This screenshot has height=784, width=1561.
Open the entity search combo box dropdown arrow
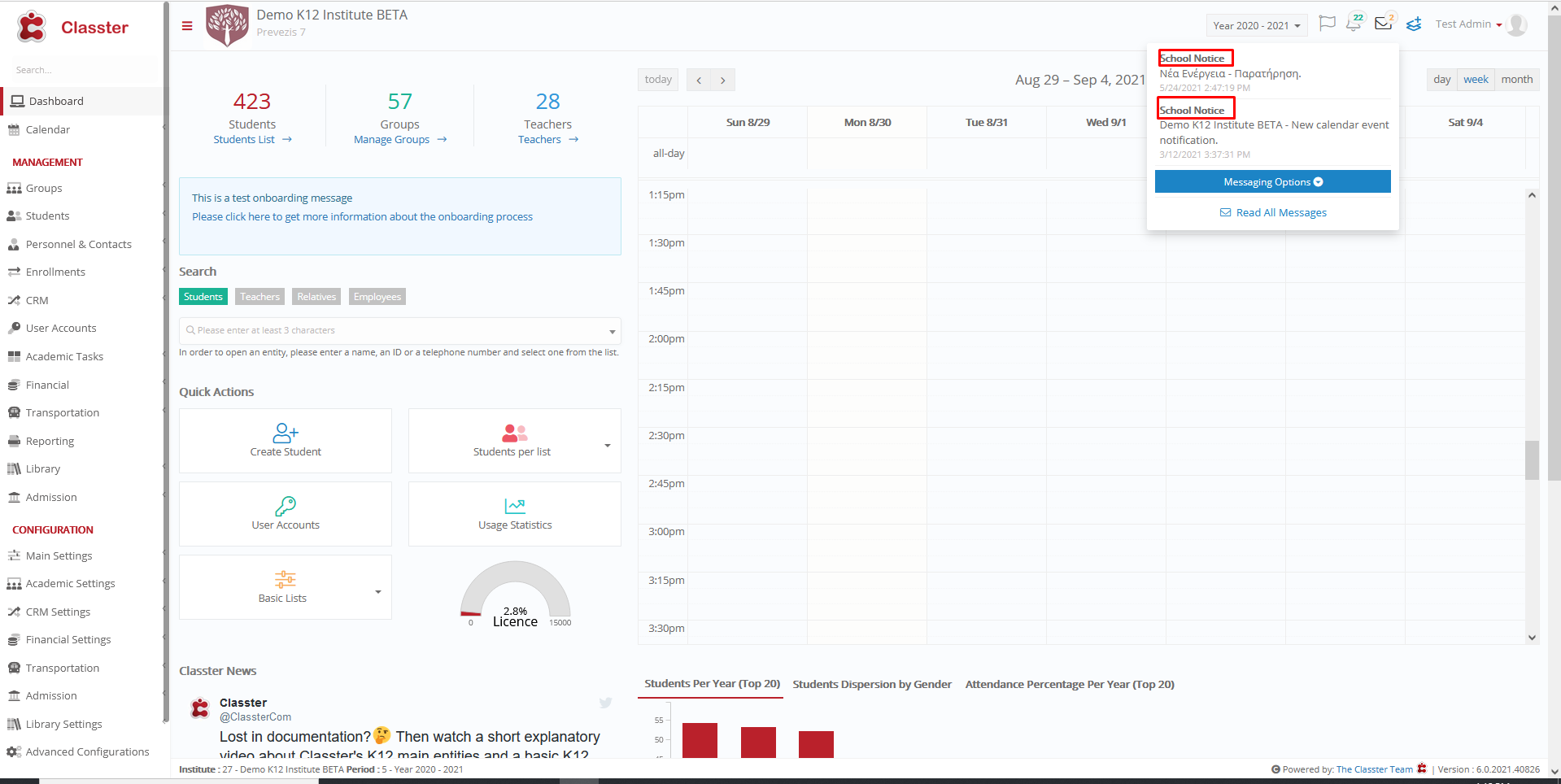pyautogui.click(x=612, y=331)
